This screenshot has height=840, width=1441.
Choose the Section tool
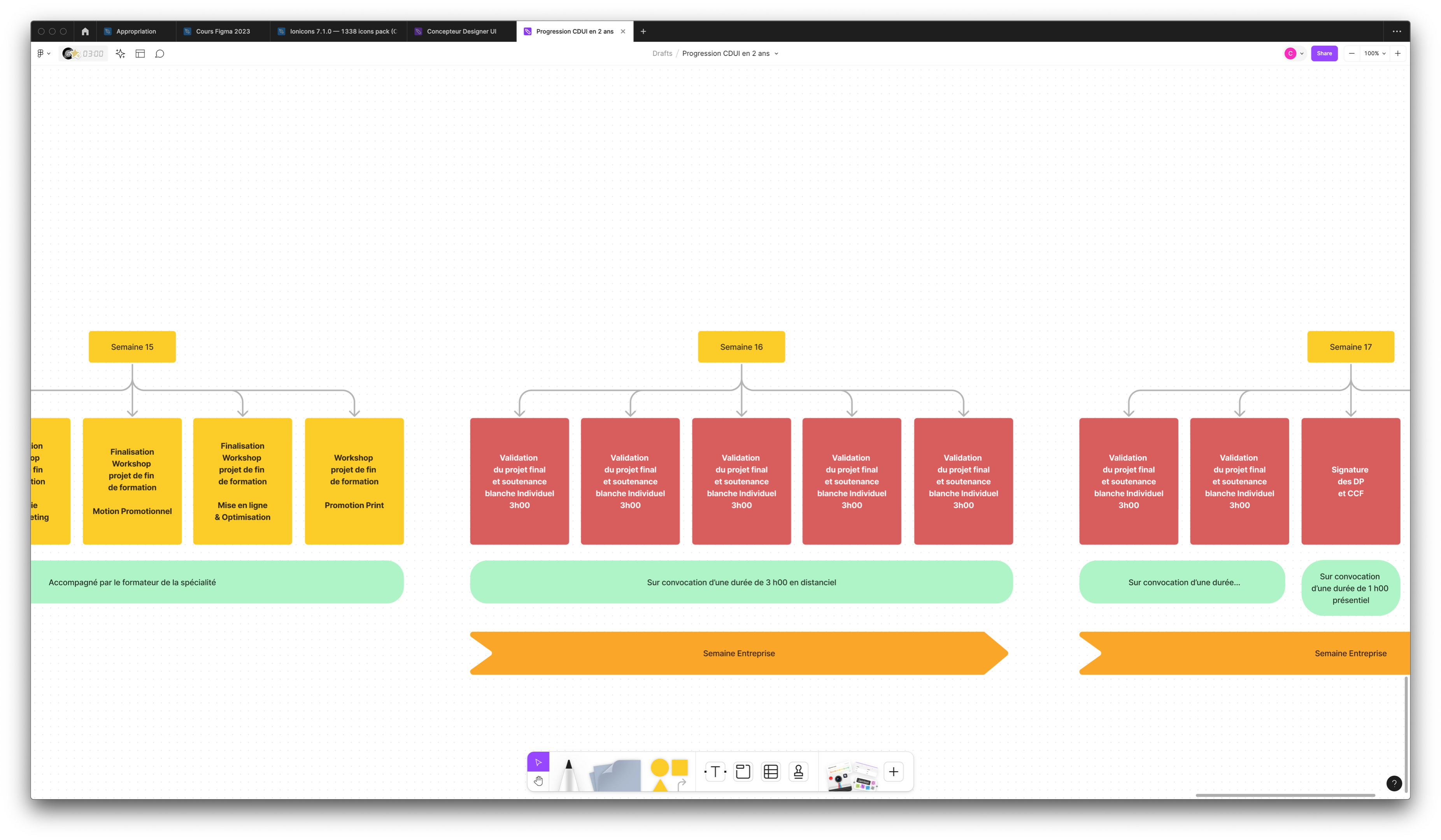pos(743,772)
